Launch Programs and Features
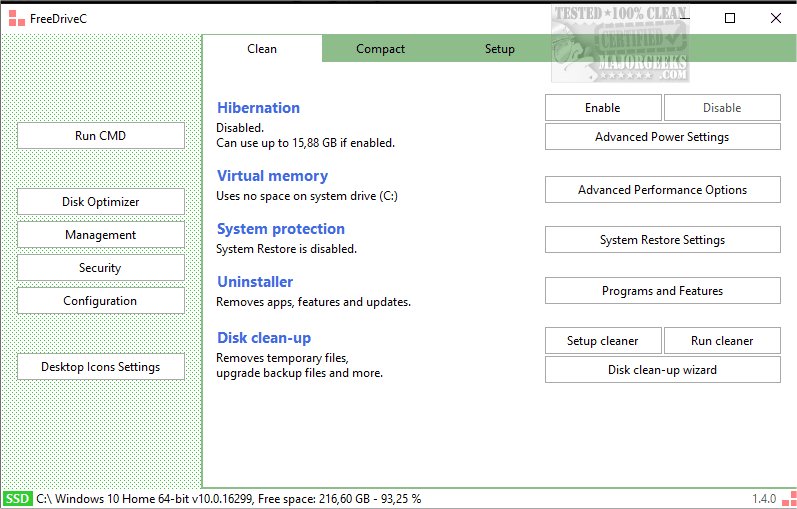 click(x=662, y=291)
